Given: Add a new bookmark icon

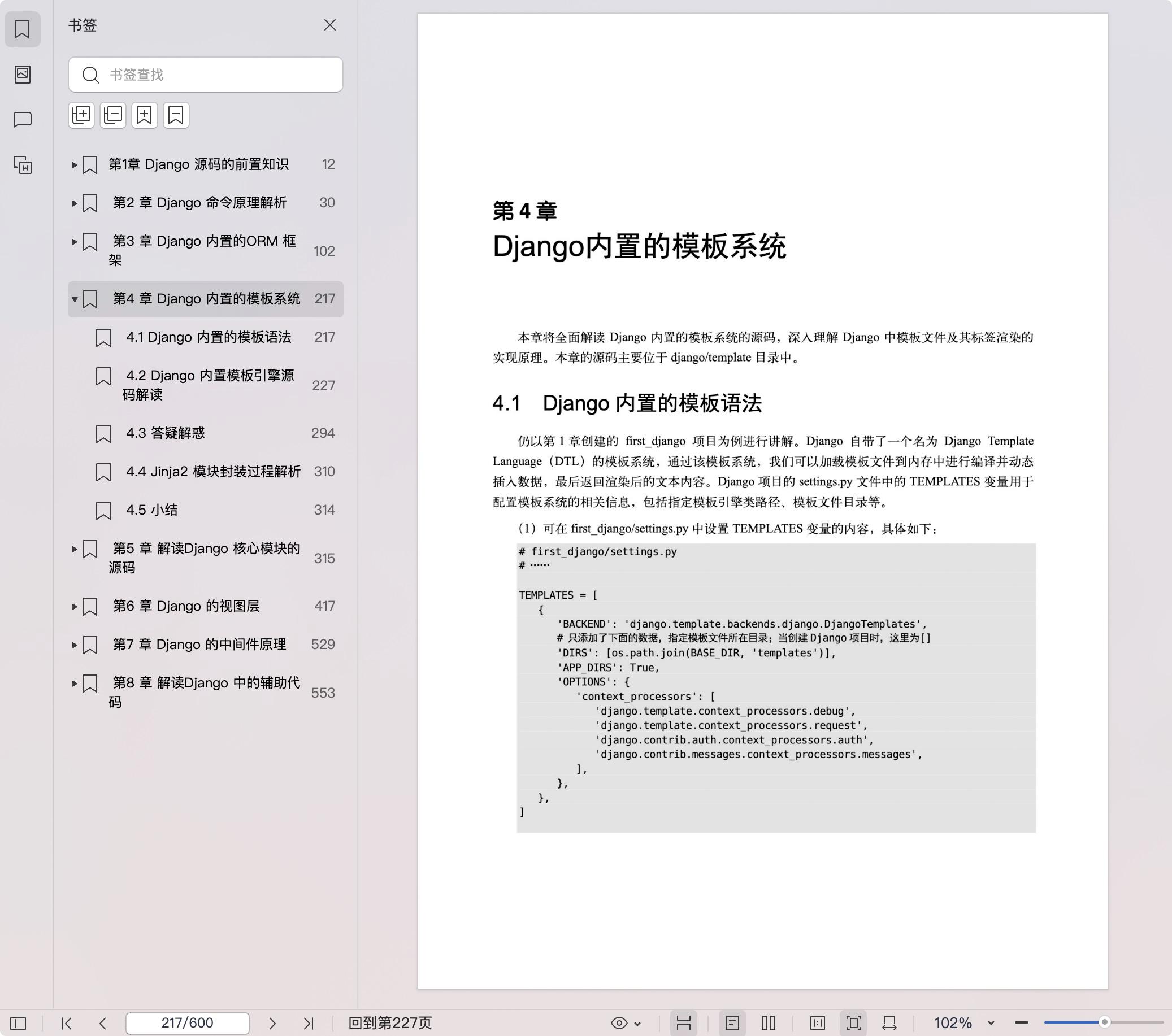Looking at the screenshot, I should click(145, 115).
